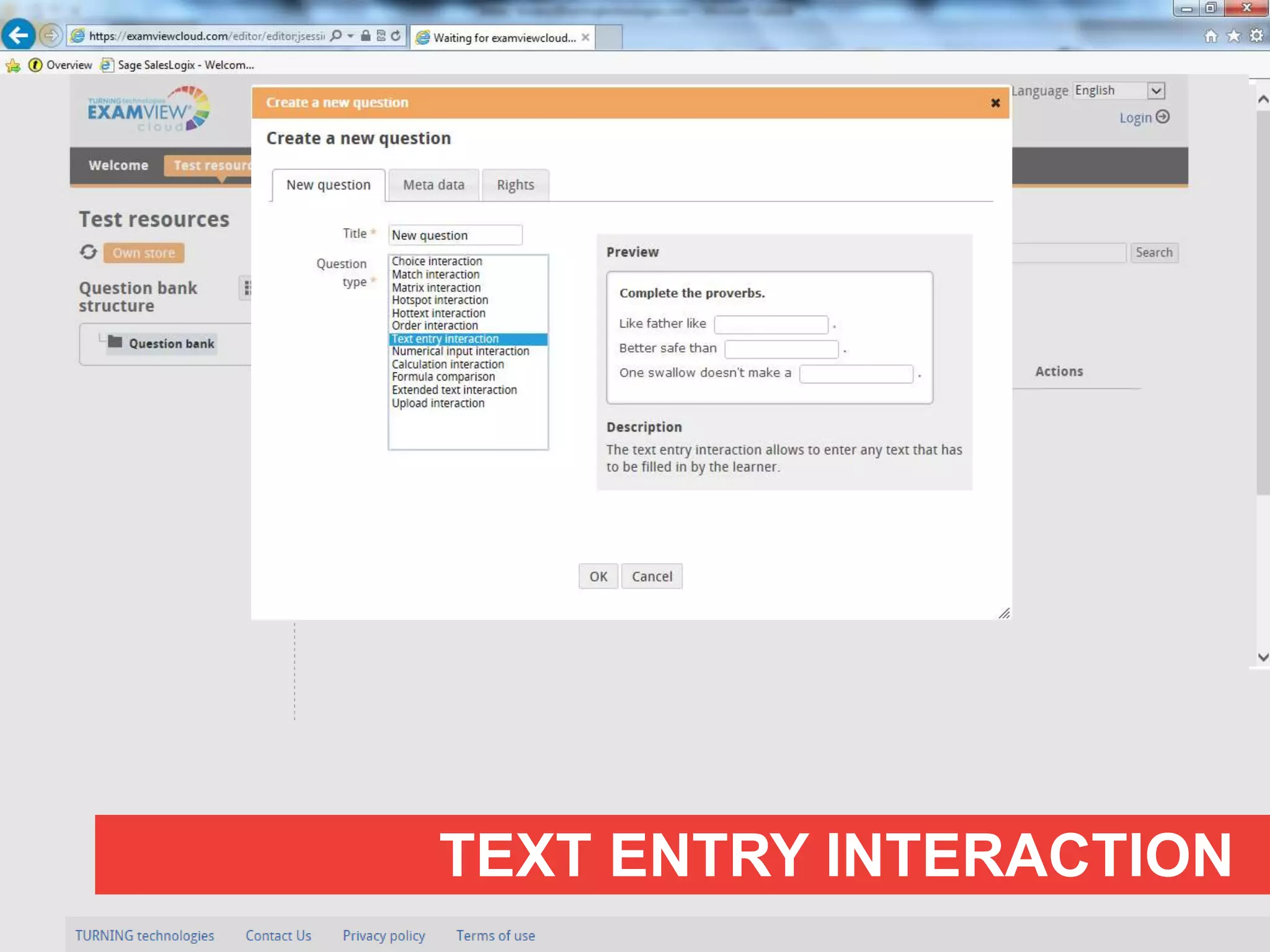Click the Login arrow icon
The height and width of the screenshot is (952, 1270).
click(x=1163, y=117)
